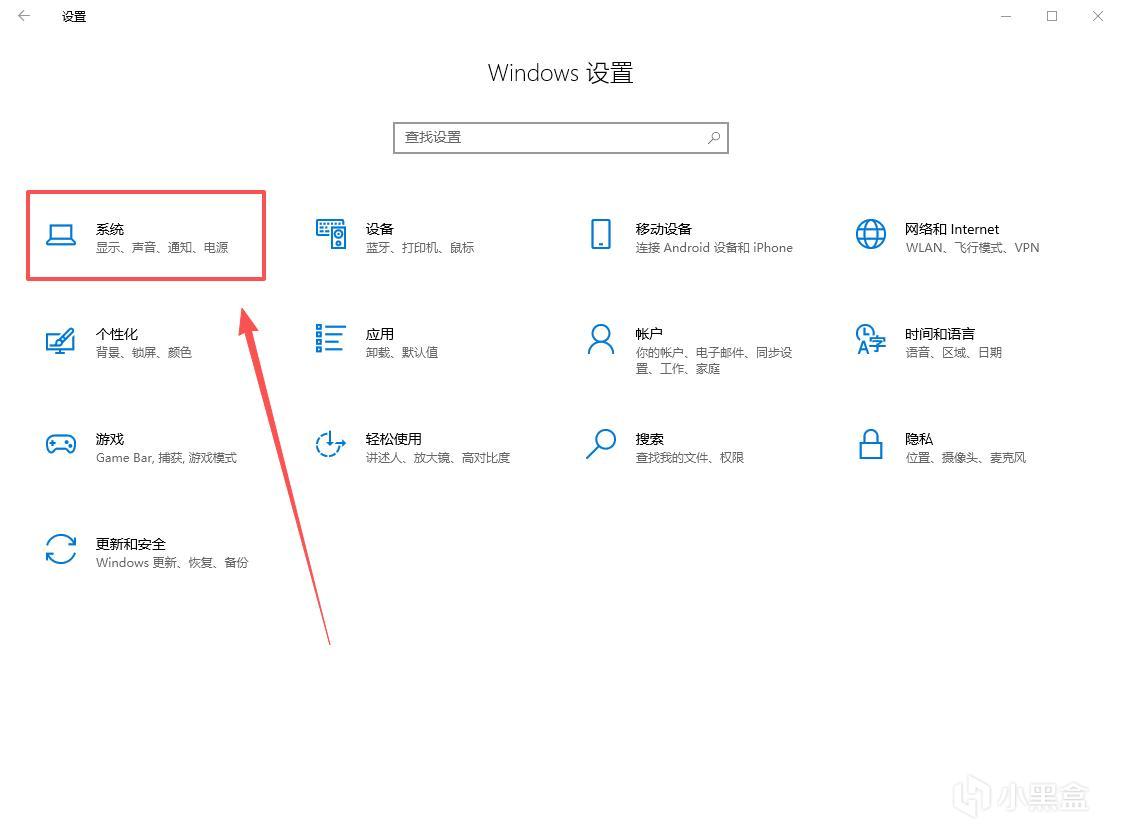Screen dimensions: 1121x839
Task: Minimize the 设置 window
Action: (x=1006, y=16)
